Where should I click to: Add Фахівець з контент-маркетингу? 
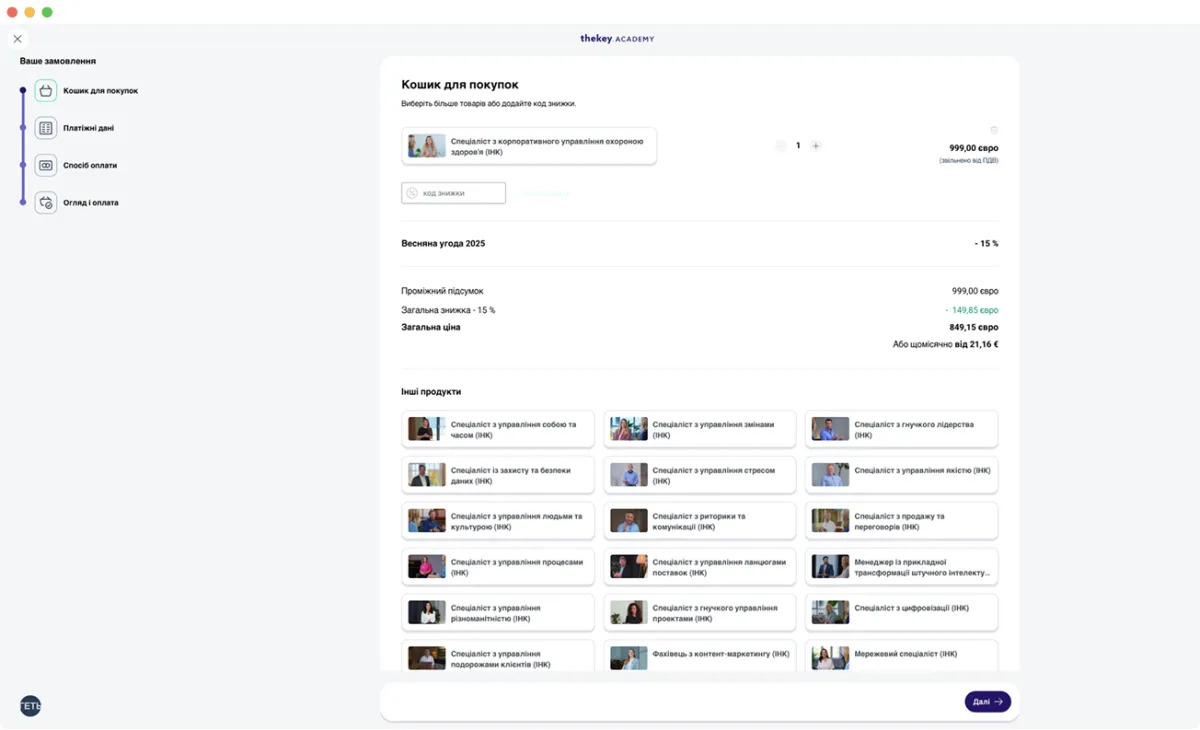(x=700, y=656)
